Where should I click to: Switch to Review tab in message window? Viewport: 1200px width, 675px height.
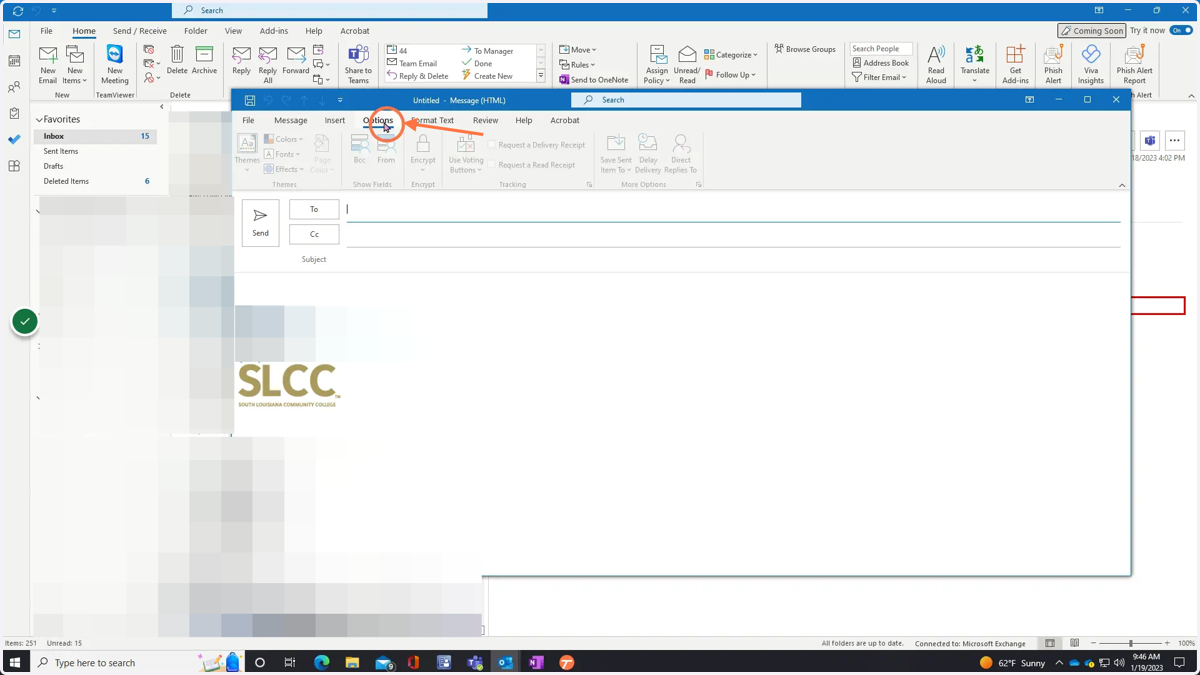coord(485,120)
